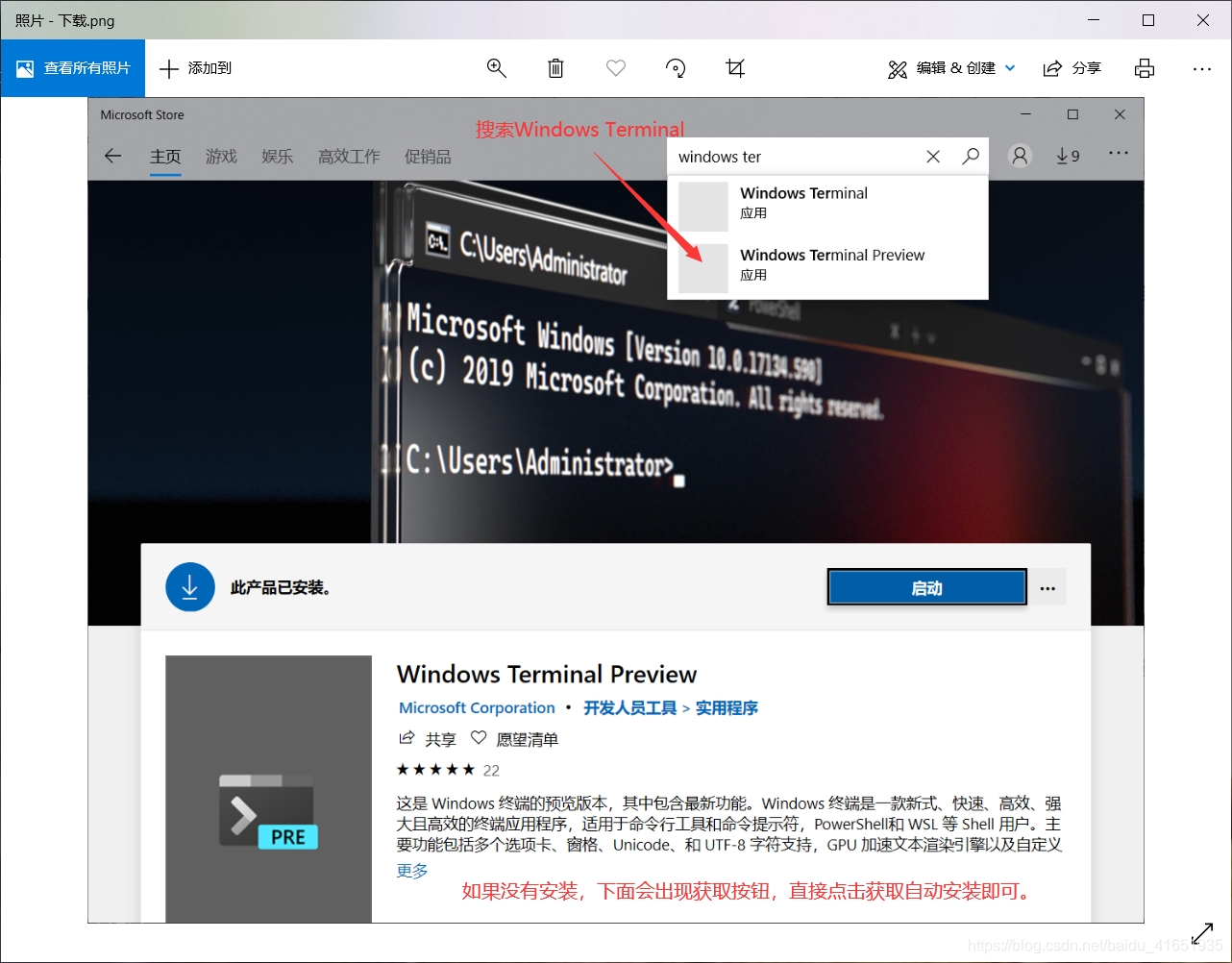Click the Windows Terminal Preview title
The image size is (1232, 963).
coord(547,674)
